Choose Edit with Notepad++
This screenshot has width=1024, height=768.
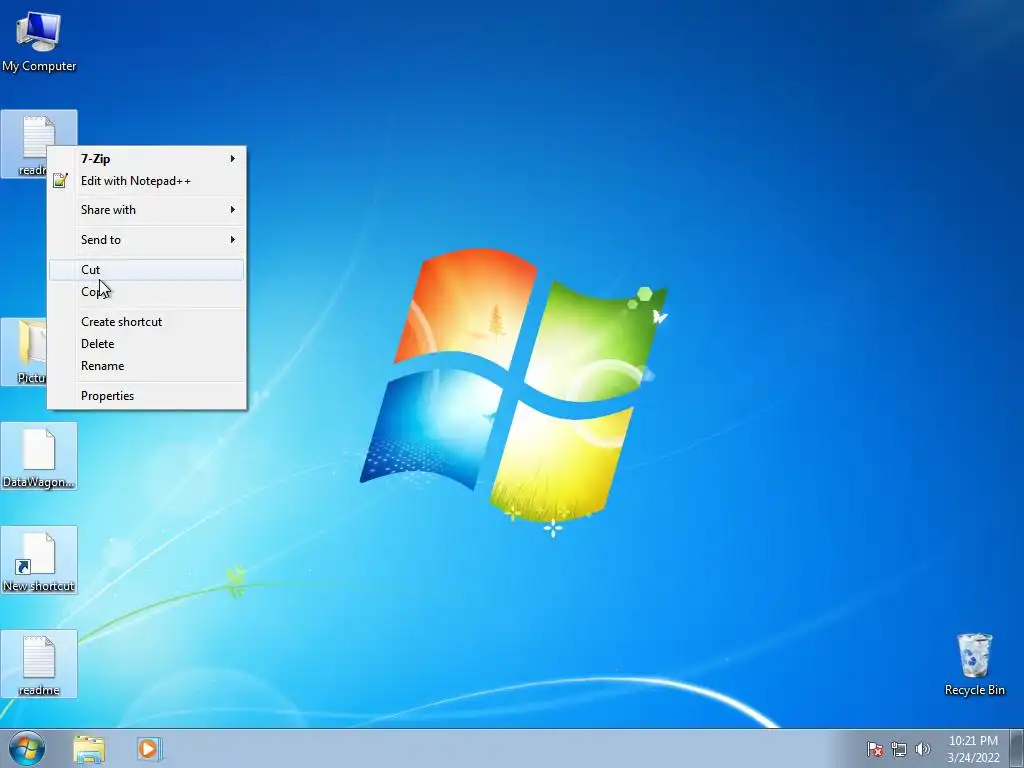point(146,181)
